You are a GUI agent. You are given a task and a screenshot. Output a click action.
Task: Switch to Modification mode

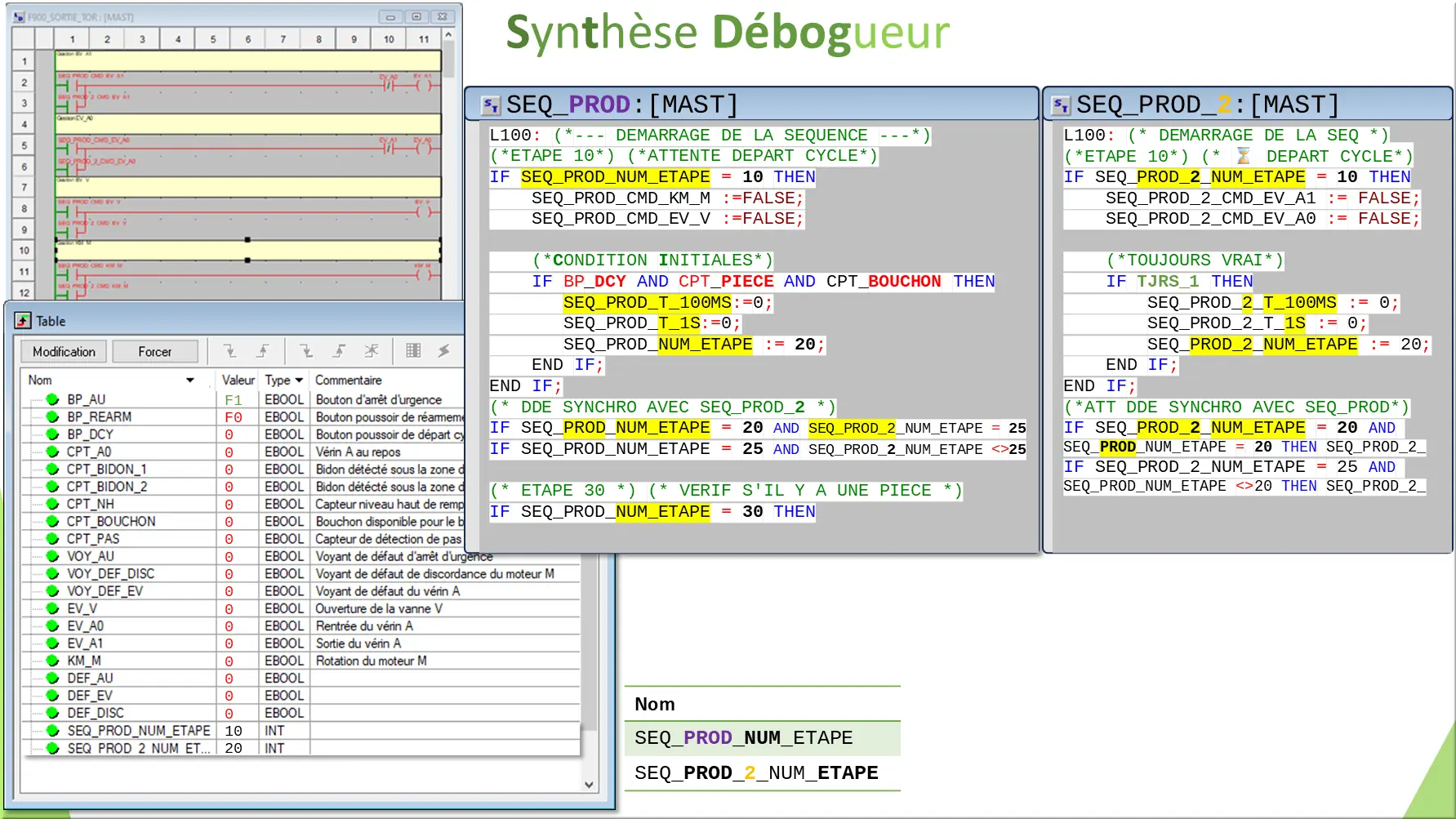point(63,351)
